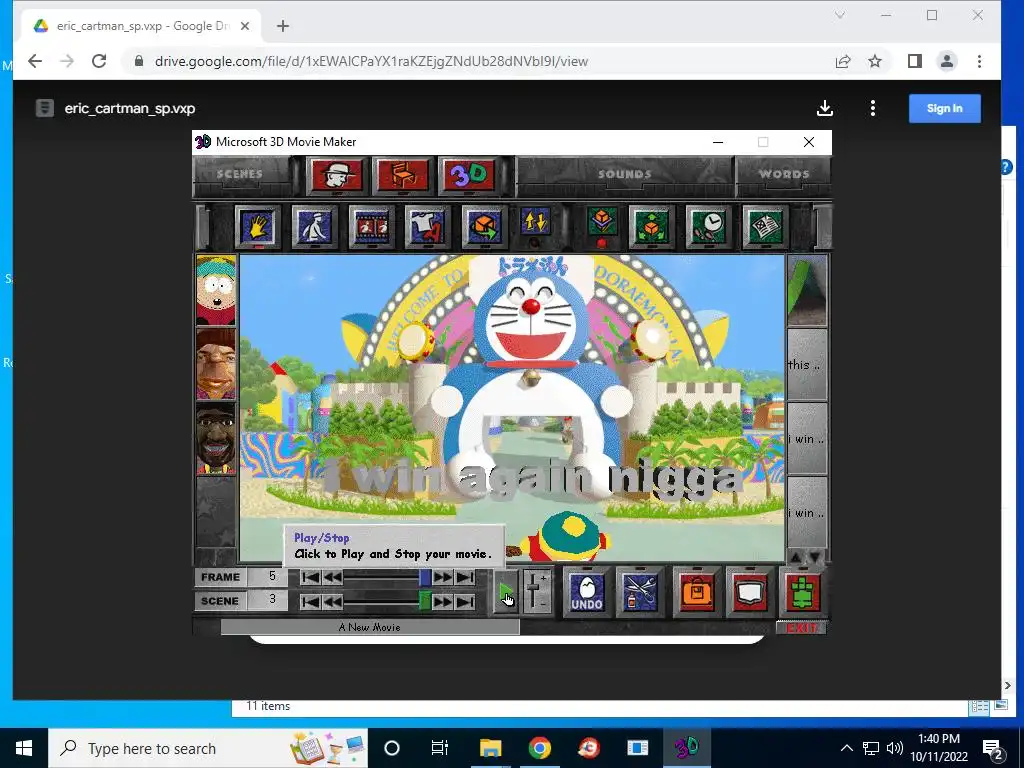Image resolution: width=1024 pixels, height=768 pixels.
Task: Open the 3D Movie Maker taskbar icon
Action: 686,748
